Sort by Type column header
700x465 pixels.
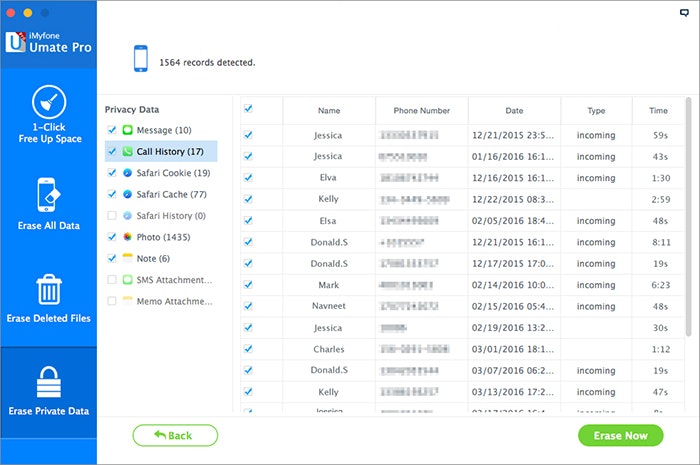(596, 111)
